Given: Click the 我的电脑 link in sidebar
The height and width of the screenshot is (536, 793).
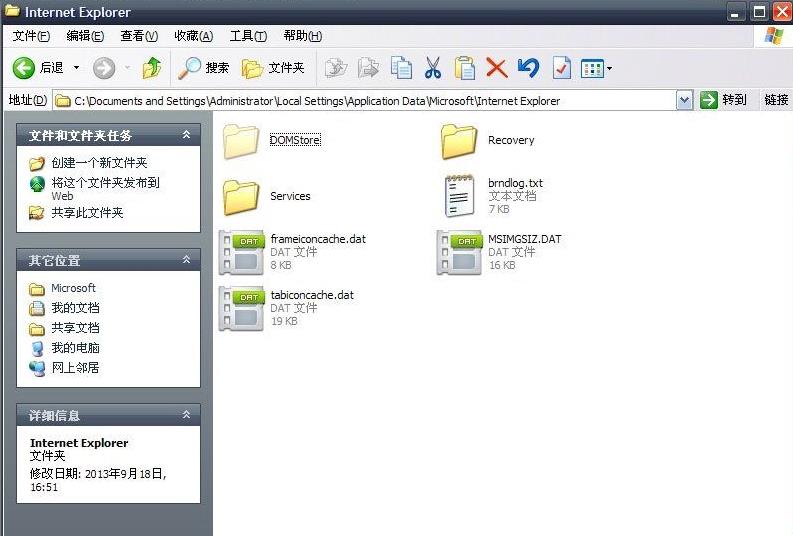Looking at the screenshot, I should pyautogui.click(x=75, y=348).
